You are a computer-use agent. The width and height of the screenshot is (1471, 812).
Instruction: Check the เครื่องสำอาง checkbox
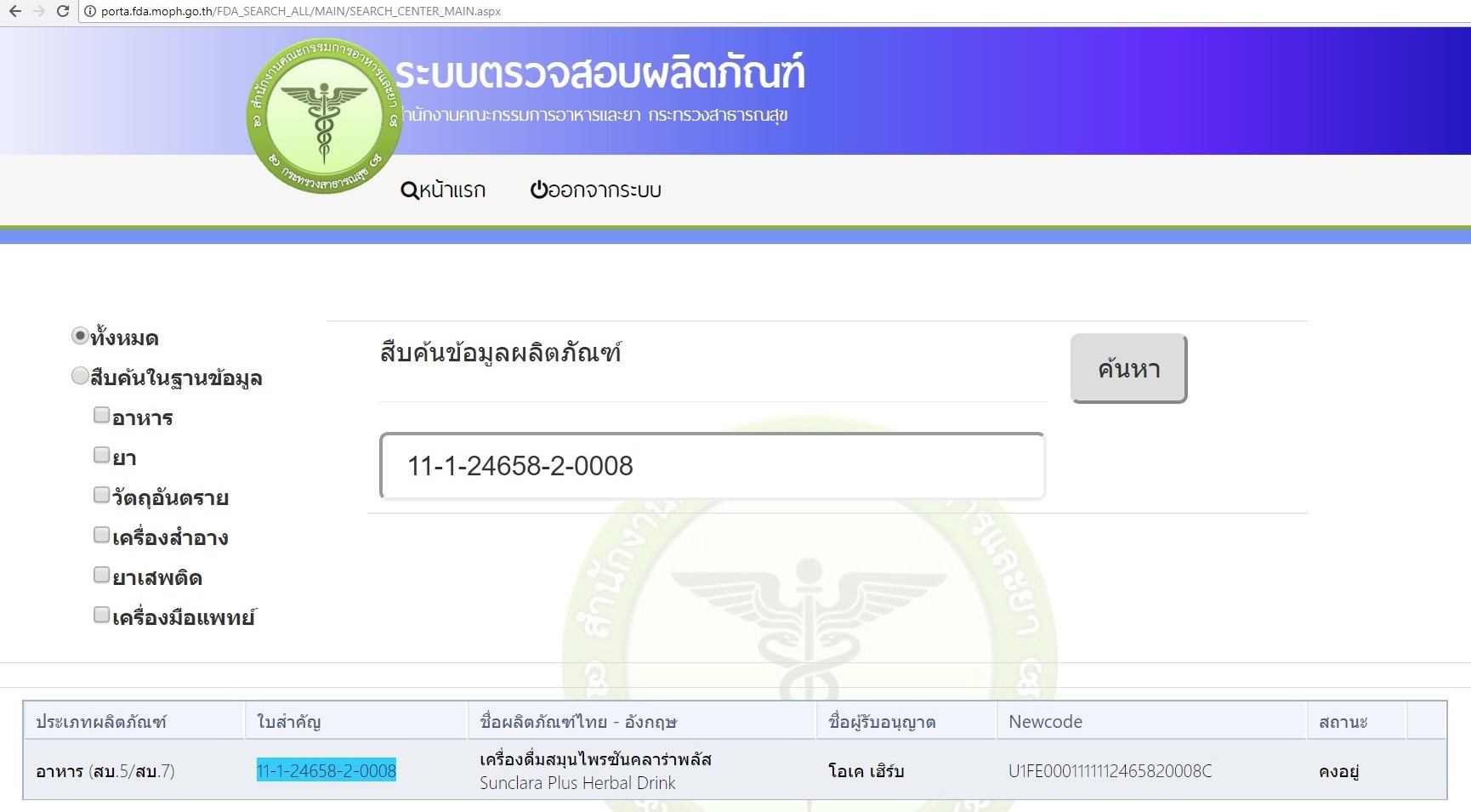pos(102,535)
